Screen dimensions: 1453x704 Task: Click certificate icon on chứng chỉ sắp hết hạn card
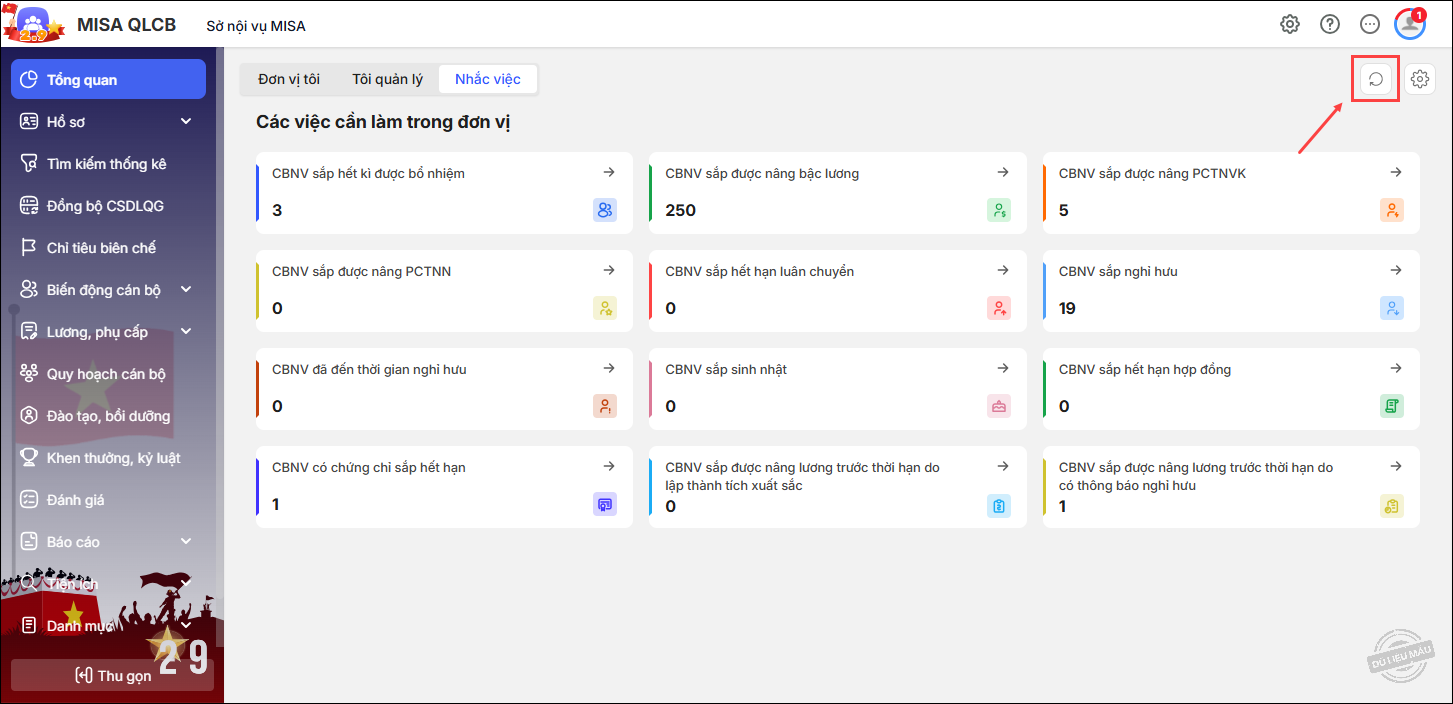tap(604, 504)
